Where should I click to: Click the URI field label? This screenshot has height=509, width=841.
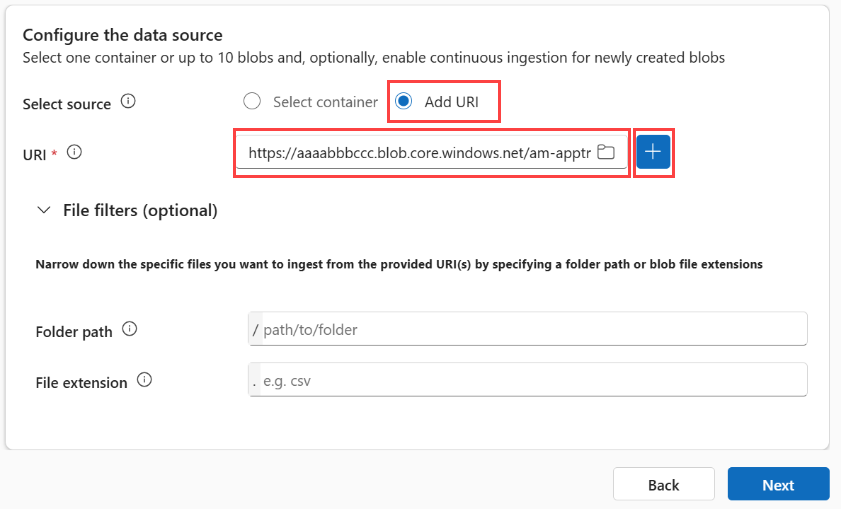point(33,153)
